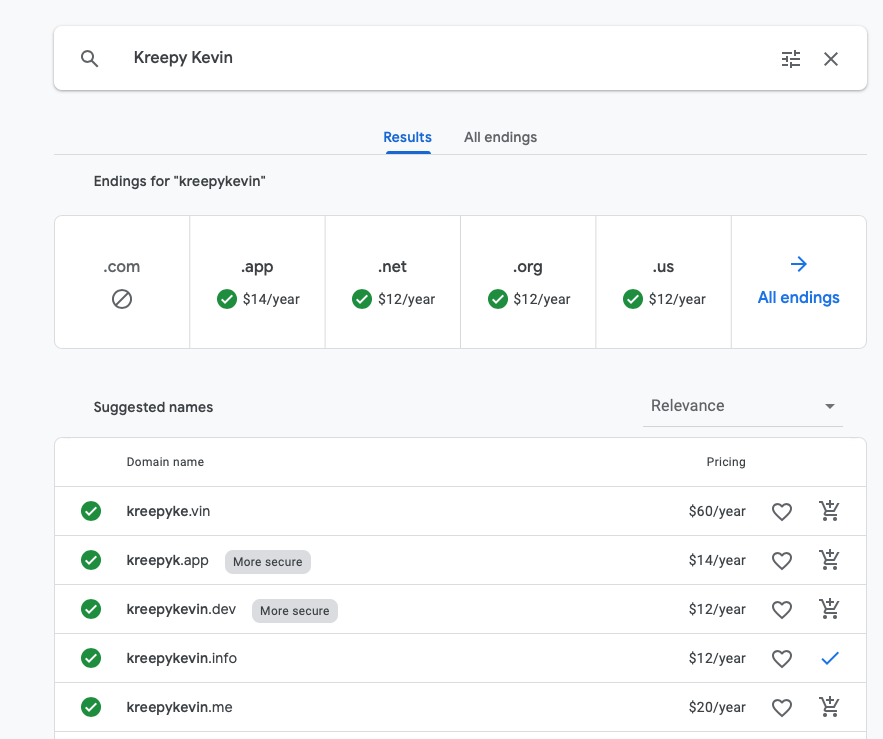Switch to the All endings tab
883x739 pixels.
click(501, 137)
